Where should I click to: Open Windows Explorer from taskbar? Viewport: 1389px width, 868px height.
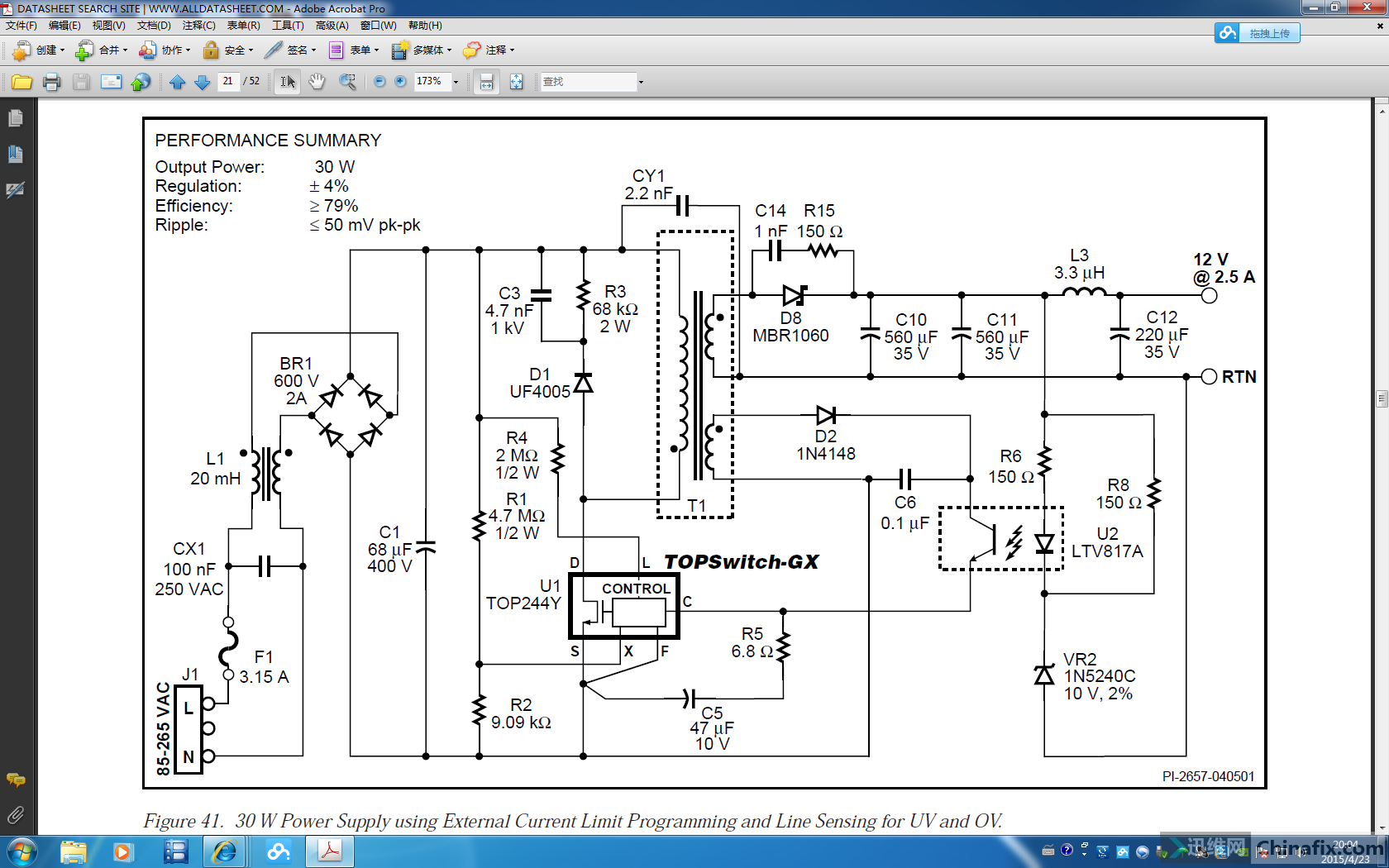tap(73, 851)
